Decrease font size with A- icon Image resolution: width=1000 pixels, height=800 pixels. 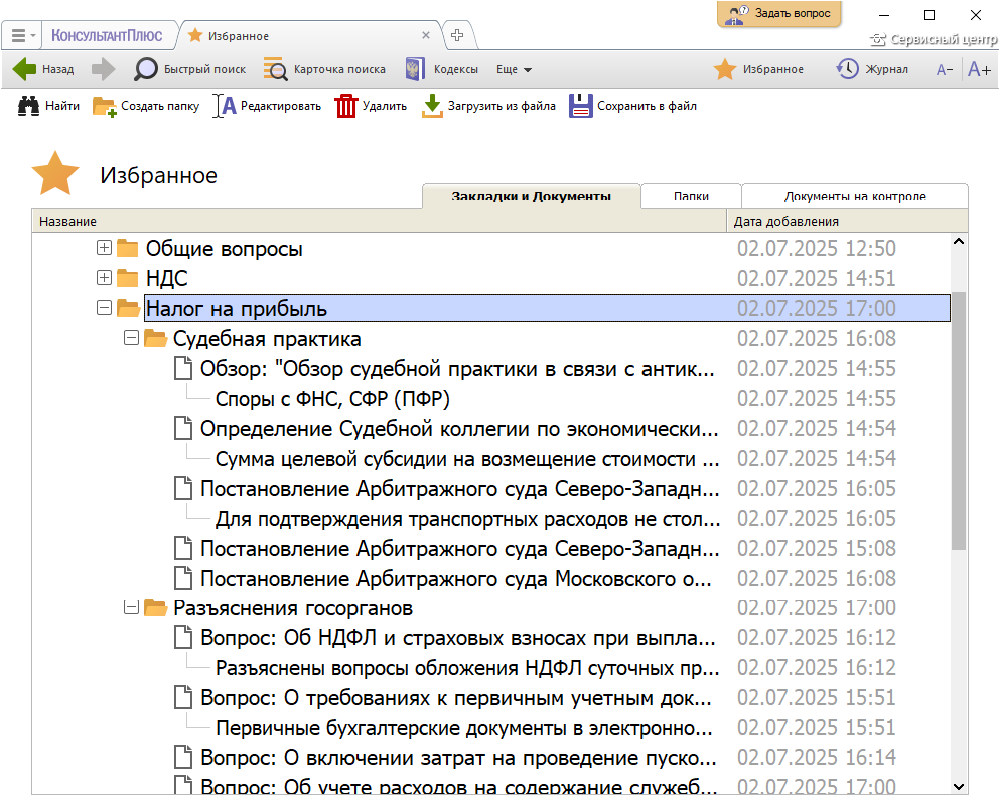click(945, 70)
